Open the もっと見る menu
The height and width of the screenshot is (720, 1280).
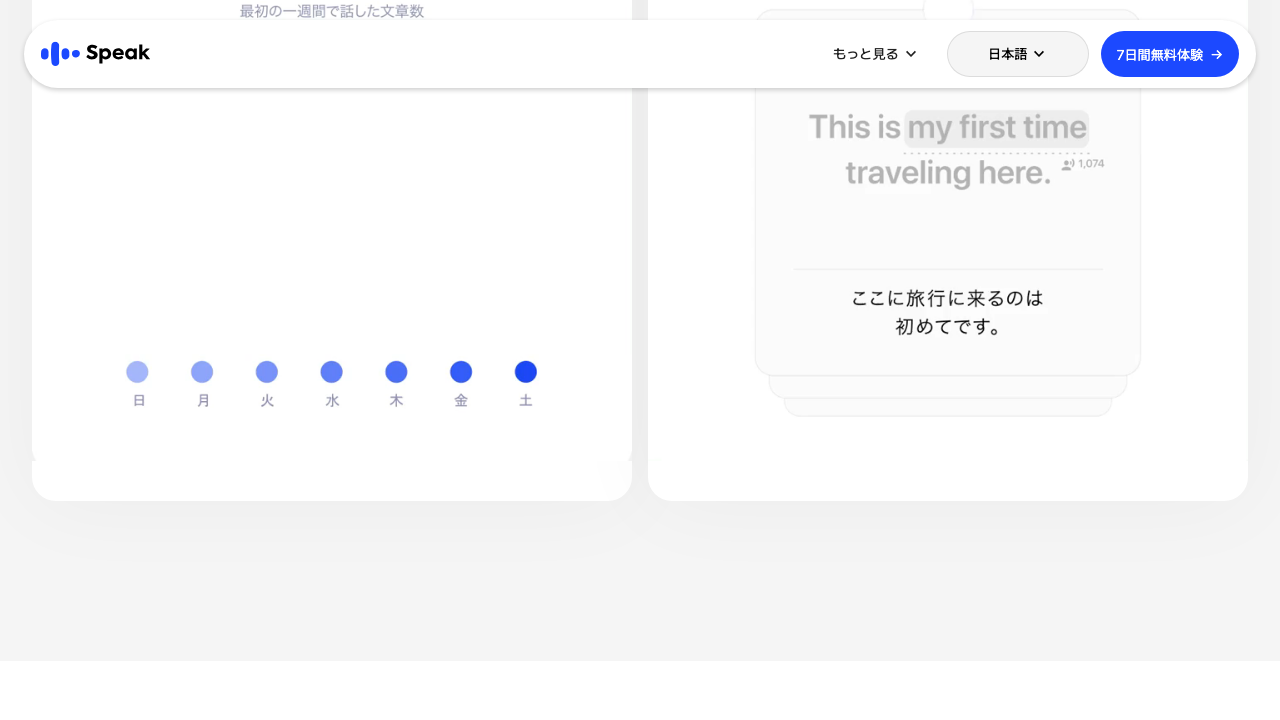(875, 54)
